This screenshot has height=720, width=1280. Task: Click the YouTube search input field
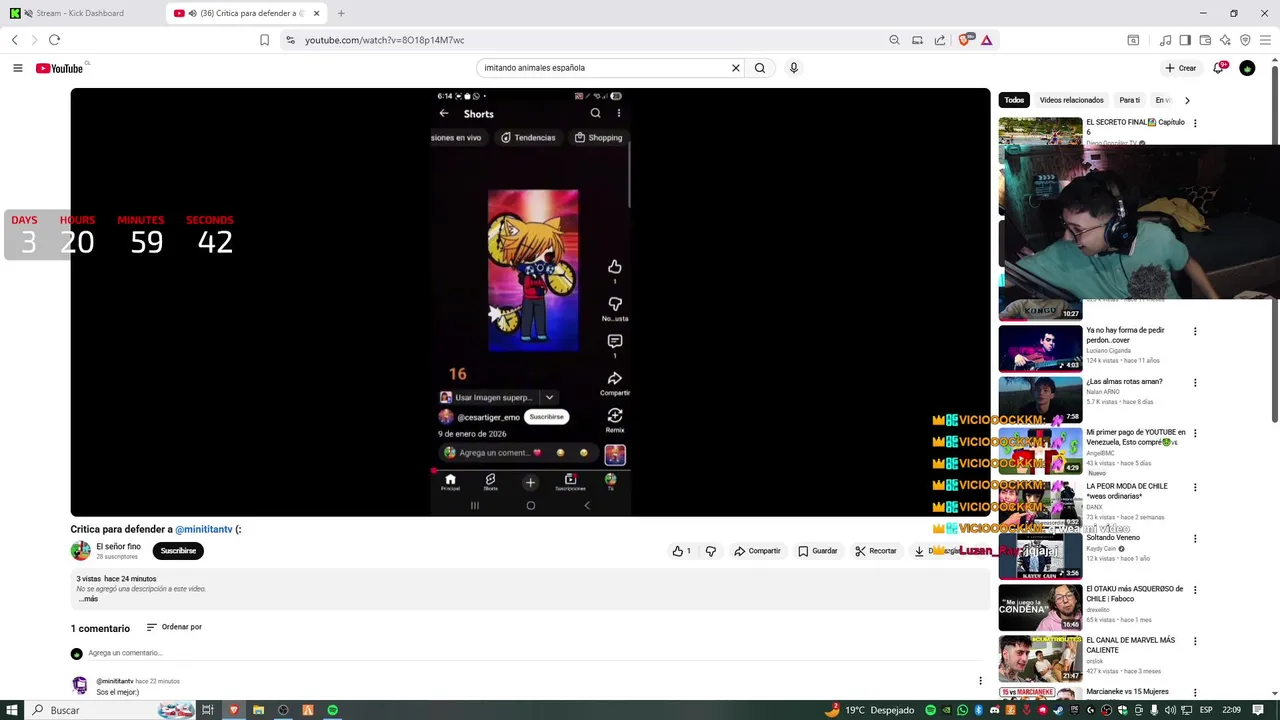(x=605, y=68)
